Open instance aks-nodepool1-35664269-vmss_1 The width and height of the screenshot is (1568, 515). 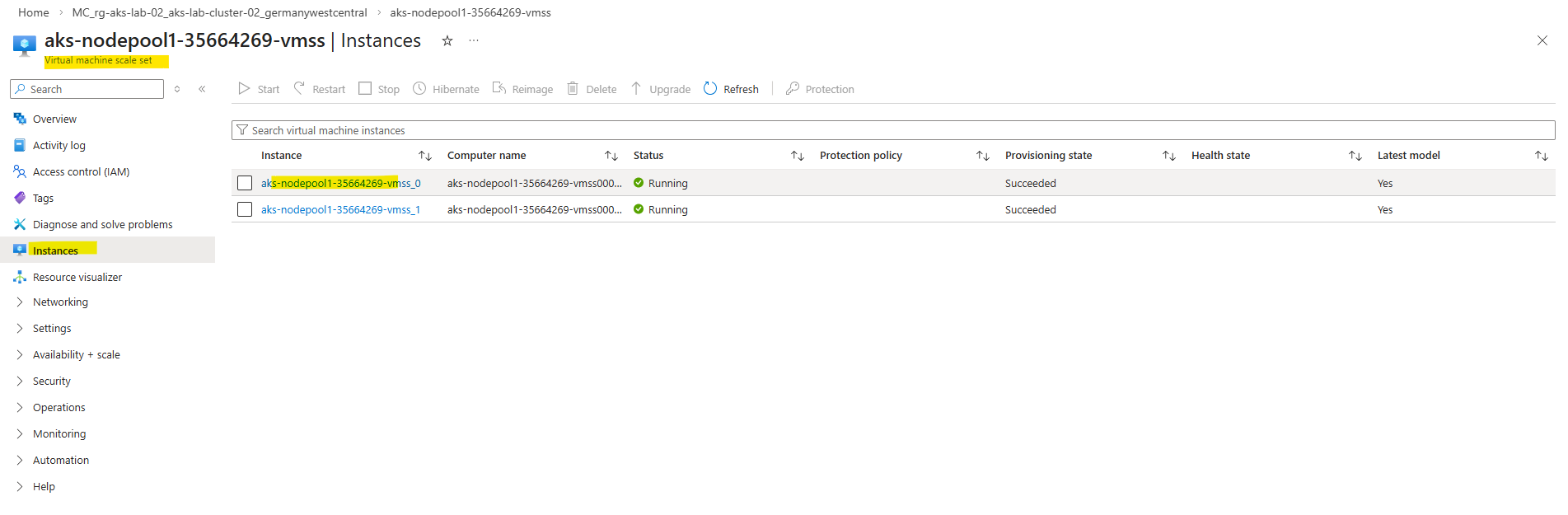tap(341, 209)
